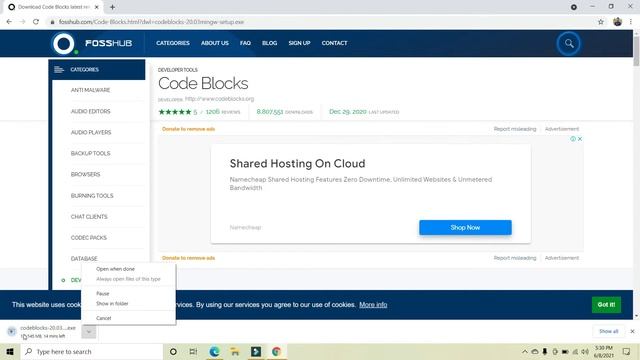Open CATEGORIES in top navigation
The height and width of the screenshot is (360, 640).
(x=173, y=43)
